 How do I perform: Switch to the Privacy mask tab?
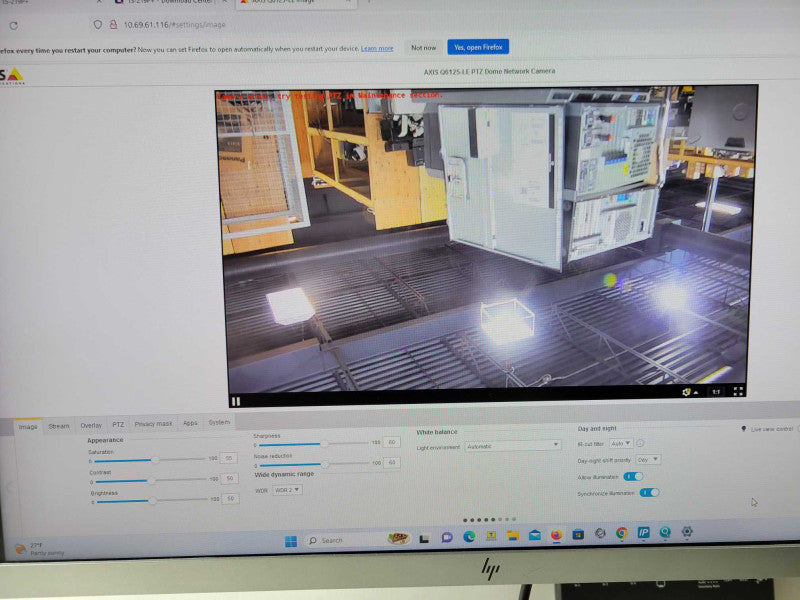point(153,423)
